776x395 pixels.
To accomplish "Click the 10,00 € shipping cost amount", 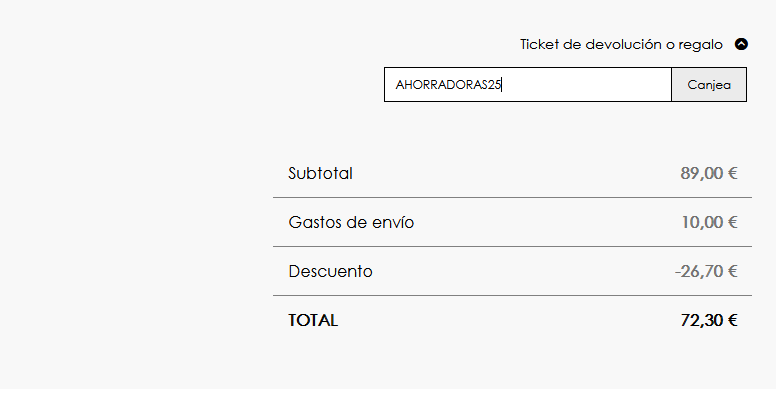I will tap(709, 222).
